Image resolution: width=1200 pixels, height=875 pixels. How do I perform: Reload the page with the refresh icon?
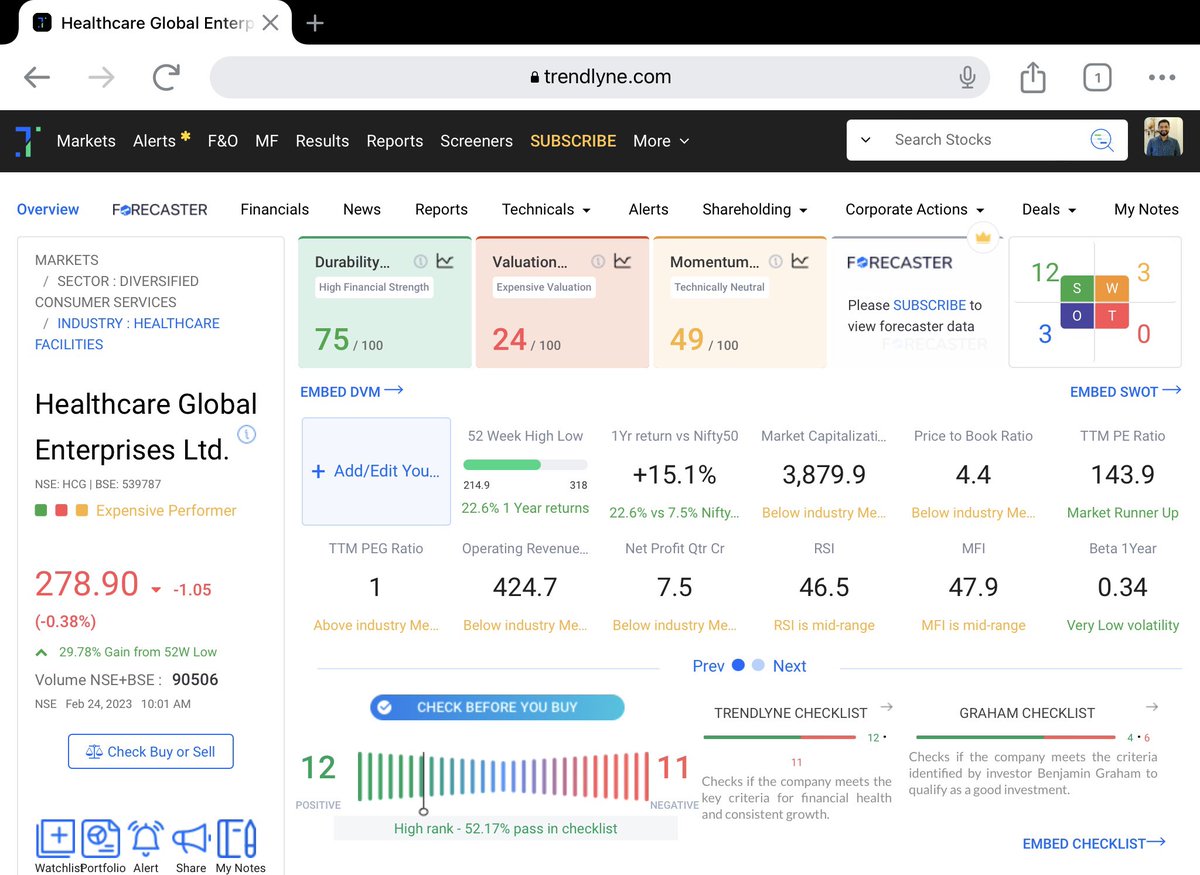click(x=166, y=77)
